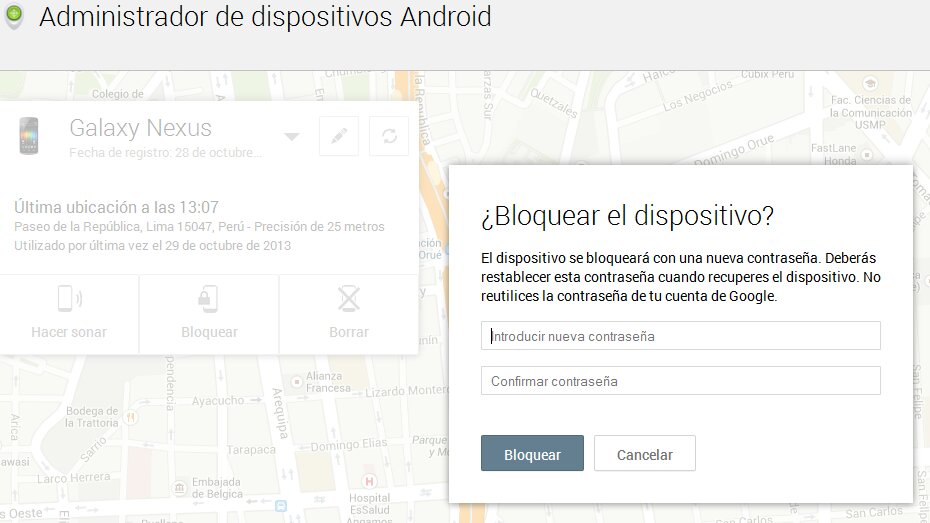
Task: Click the Bodega de la Trattoria restaurant icon
Action: pos(131,417)
